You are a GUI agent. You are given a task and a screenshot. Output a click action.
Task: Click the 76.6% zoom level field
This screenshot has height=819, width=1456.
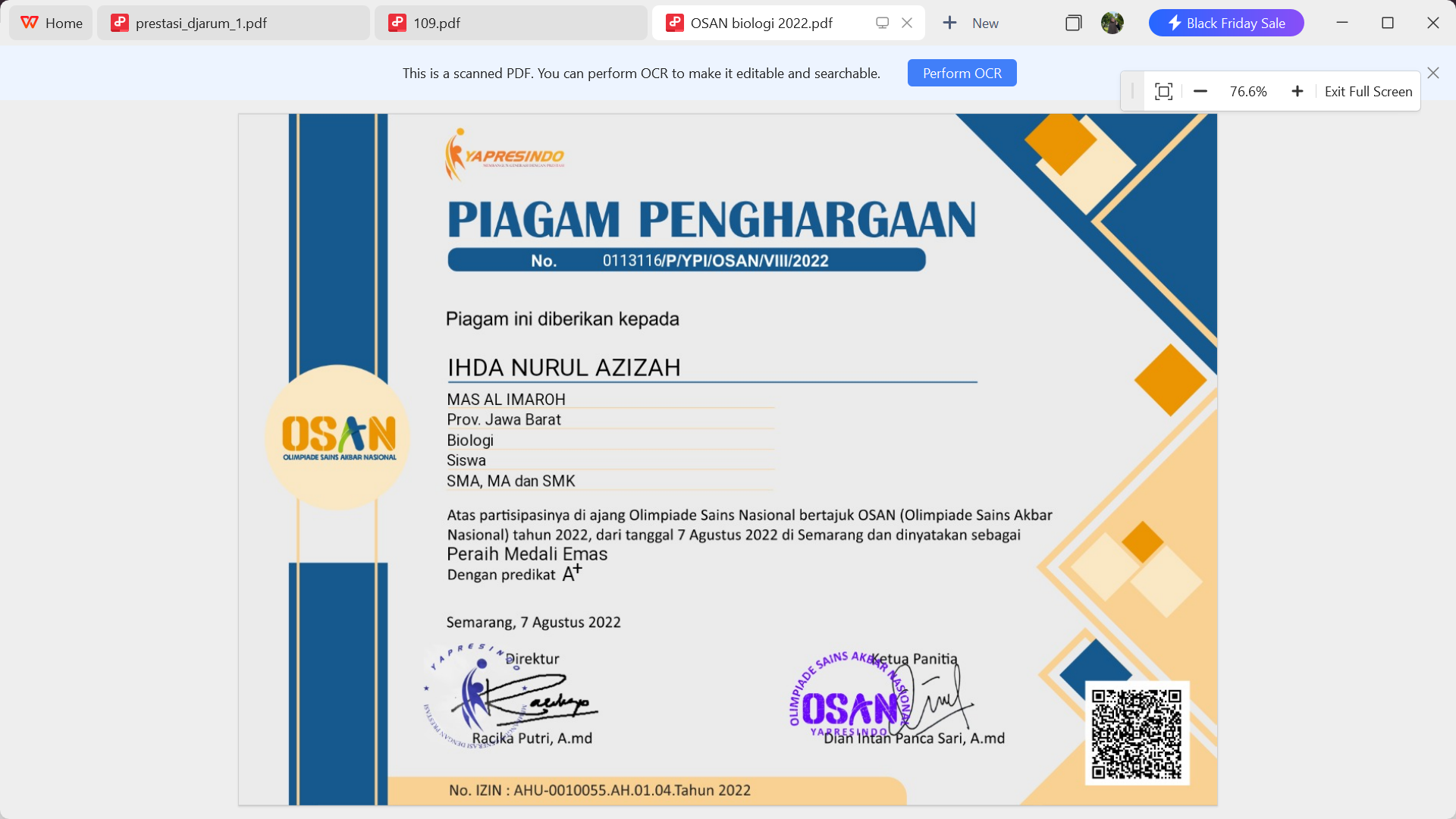(1248, 92)
